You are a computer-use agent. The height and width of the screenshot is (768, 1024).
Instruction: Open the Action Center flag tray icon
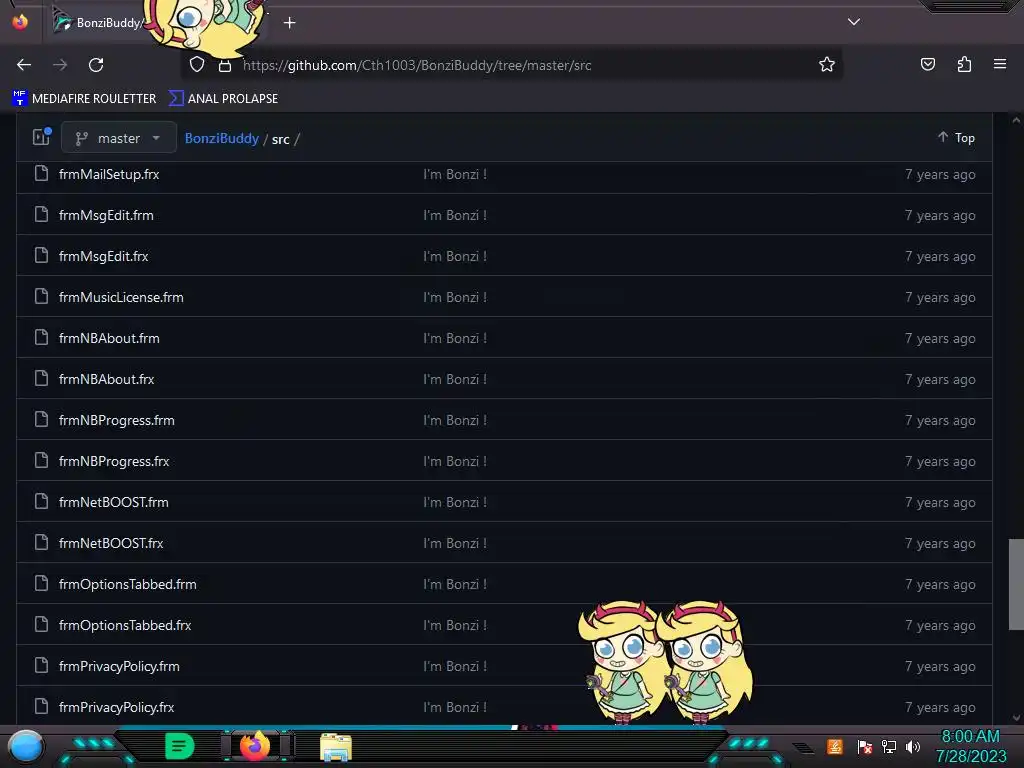tap(864, 746)
